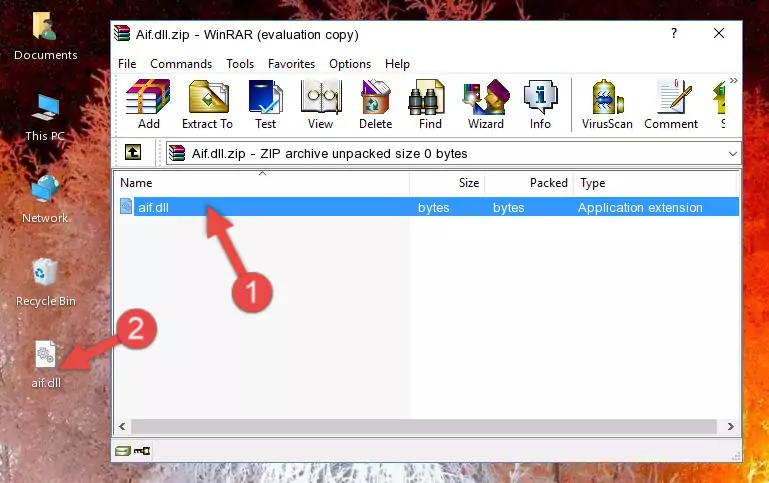Click the Delete toolbar icon
The image size is (769, 483).
click(375, 104)
